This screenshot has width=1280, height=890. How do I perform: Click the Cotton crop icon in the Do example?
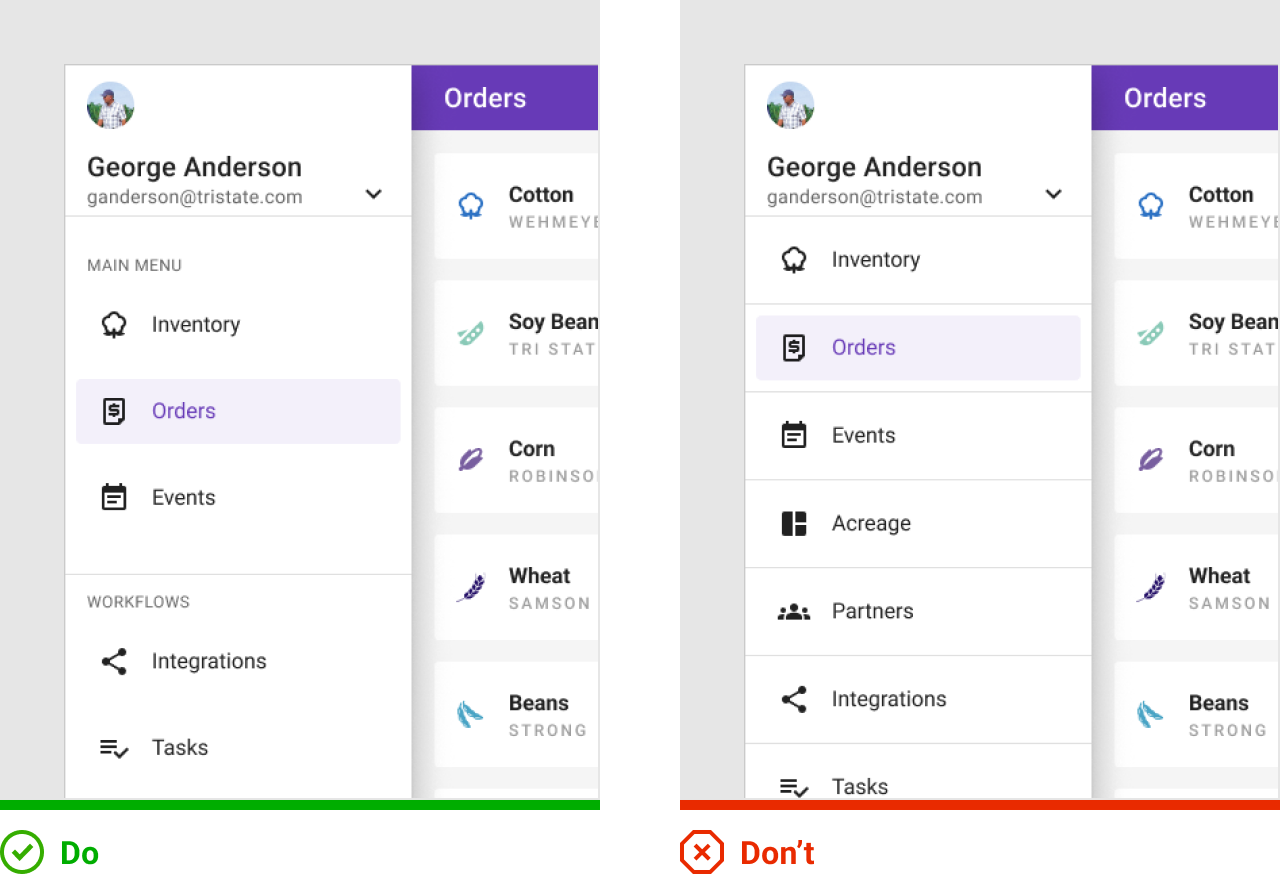coord(471,206)
